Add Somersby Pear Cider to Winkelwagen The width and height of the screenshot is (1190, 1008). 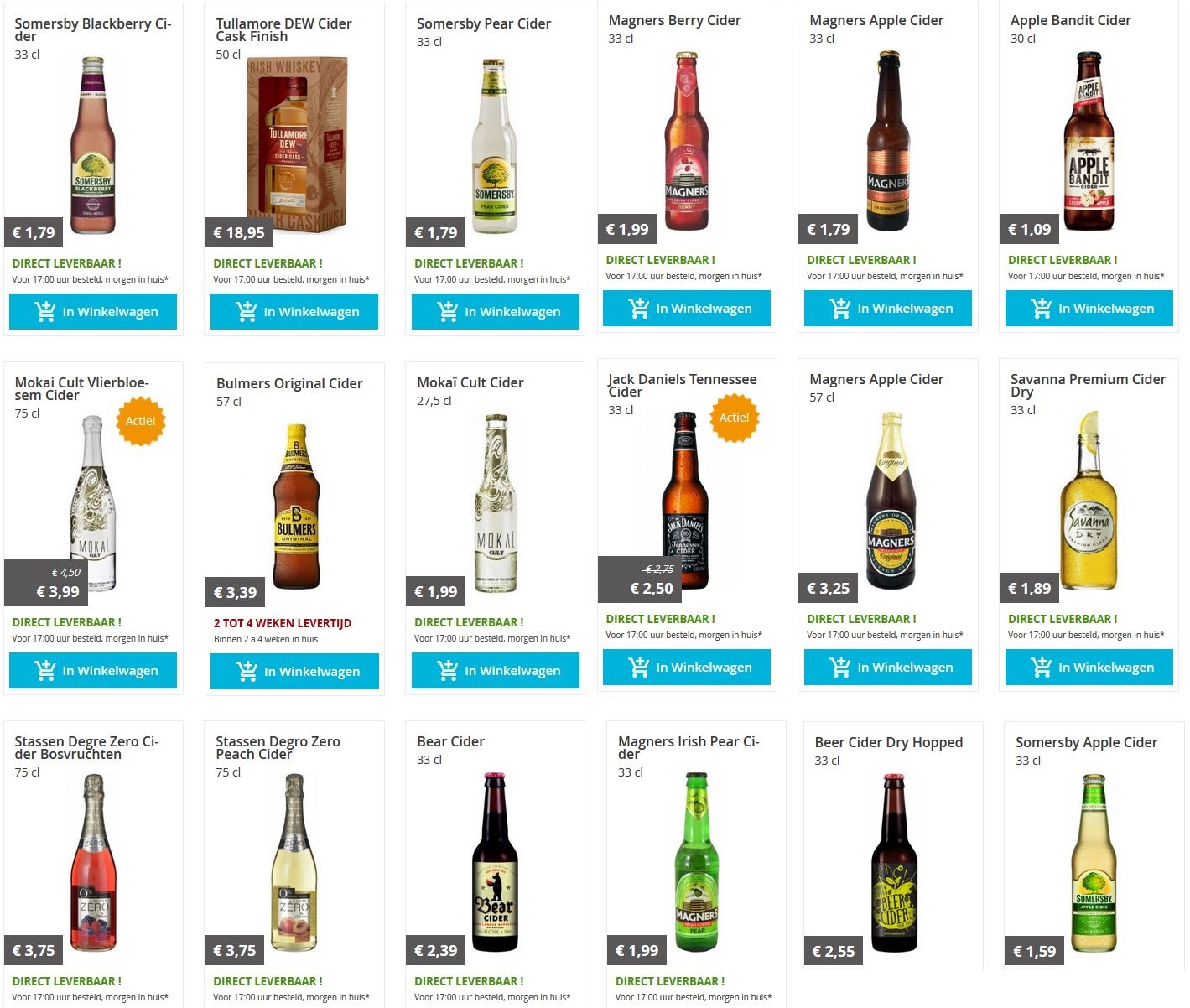(x=496, y=312)
